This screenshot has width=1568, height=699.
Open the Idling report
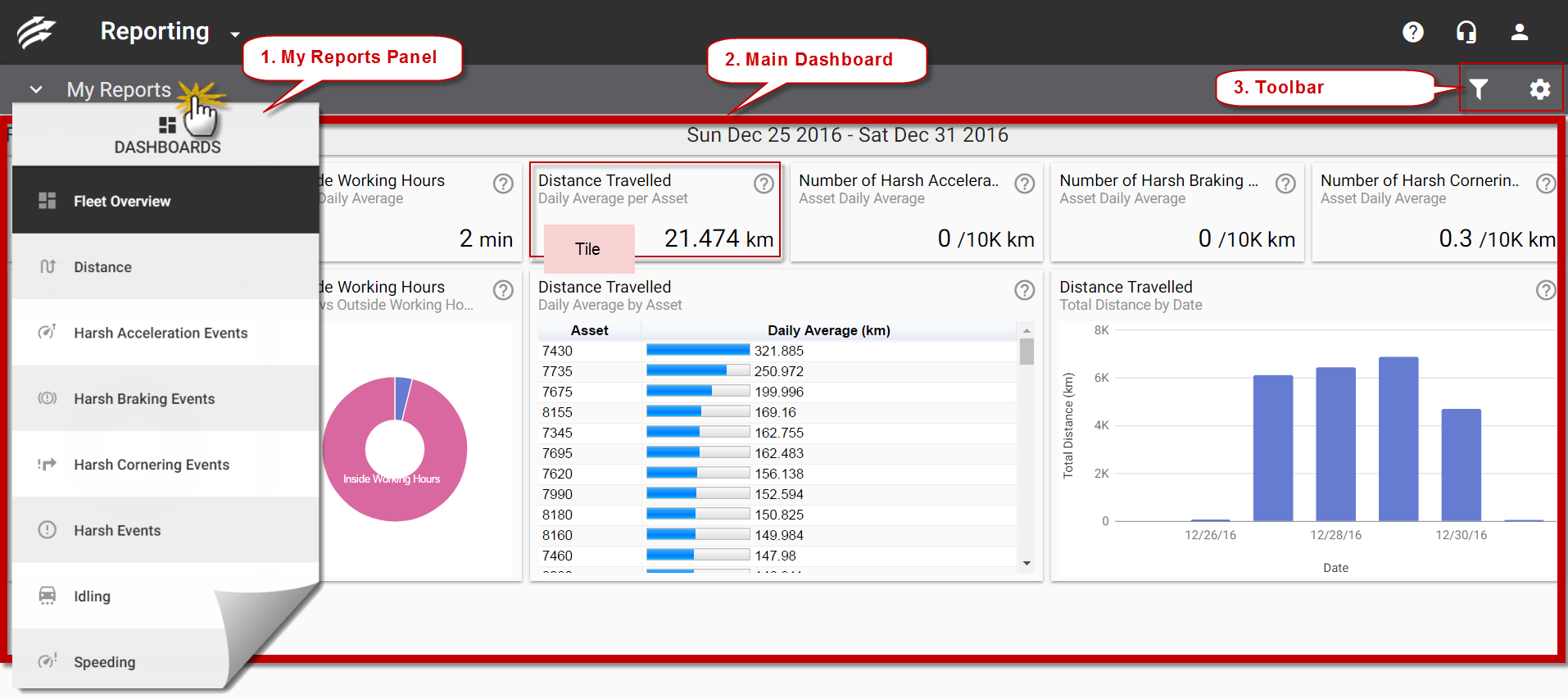tap(92, 597)
